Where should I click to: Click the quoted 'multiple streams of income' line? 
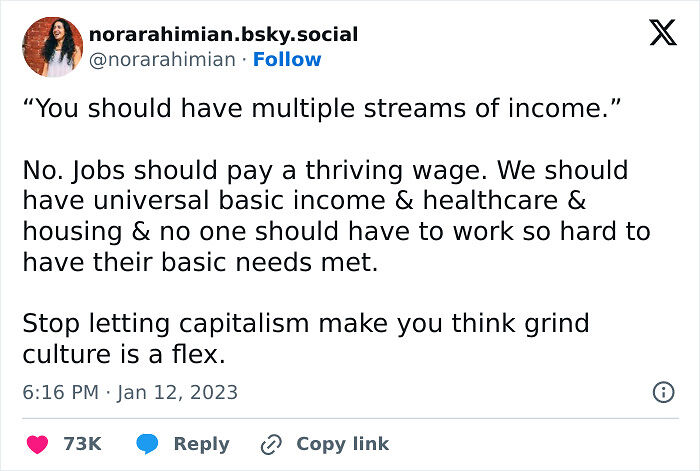pyautogui.click(x=321, y=108)
